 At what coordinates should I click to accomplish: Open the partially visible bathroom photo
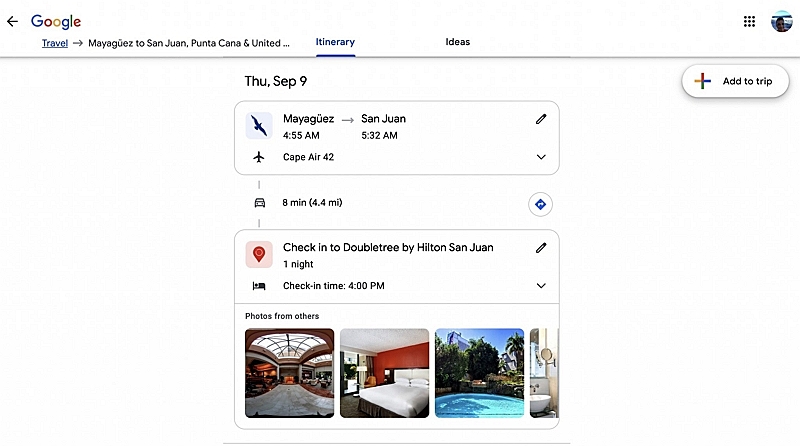coord(544,373)
